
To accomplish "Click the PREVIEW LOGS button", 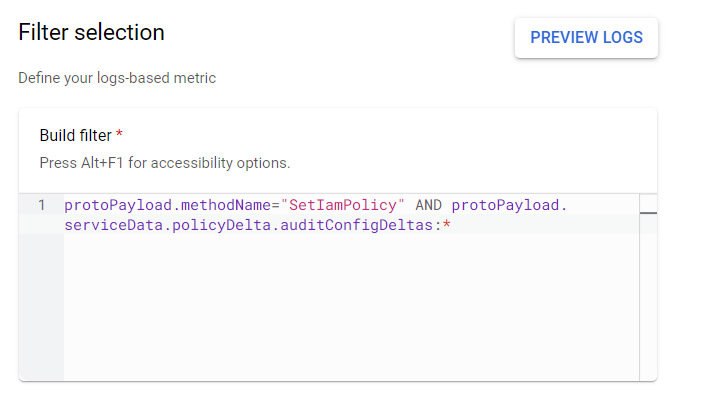I will pos(586,38).
